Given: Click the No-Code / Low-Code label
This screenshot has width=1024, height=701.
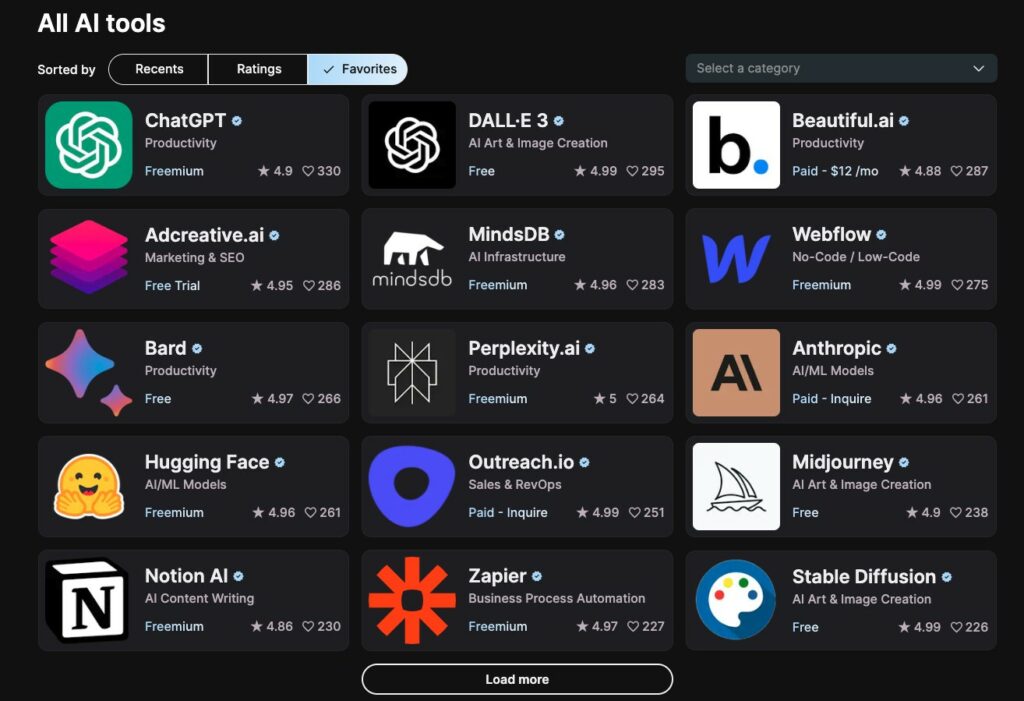Looking at the screenshot, I should pyautogui.click(x=856, y=257).
